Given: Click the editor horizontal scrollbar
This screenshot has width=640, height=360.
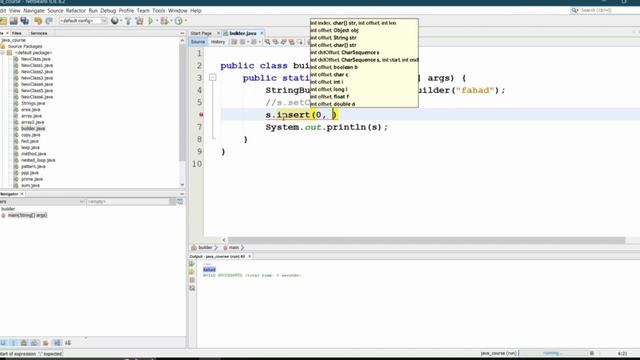Looking at the screenshot, I should 427,240.
